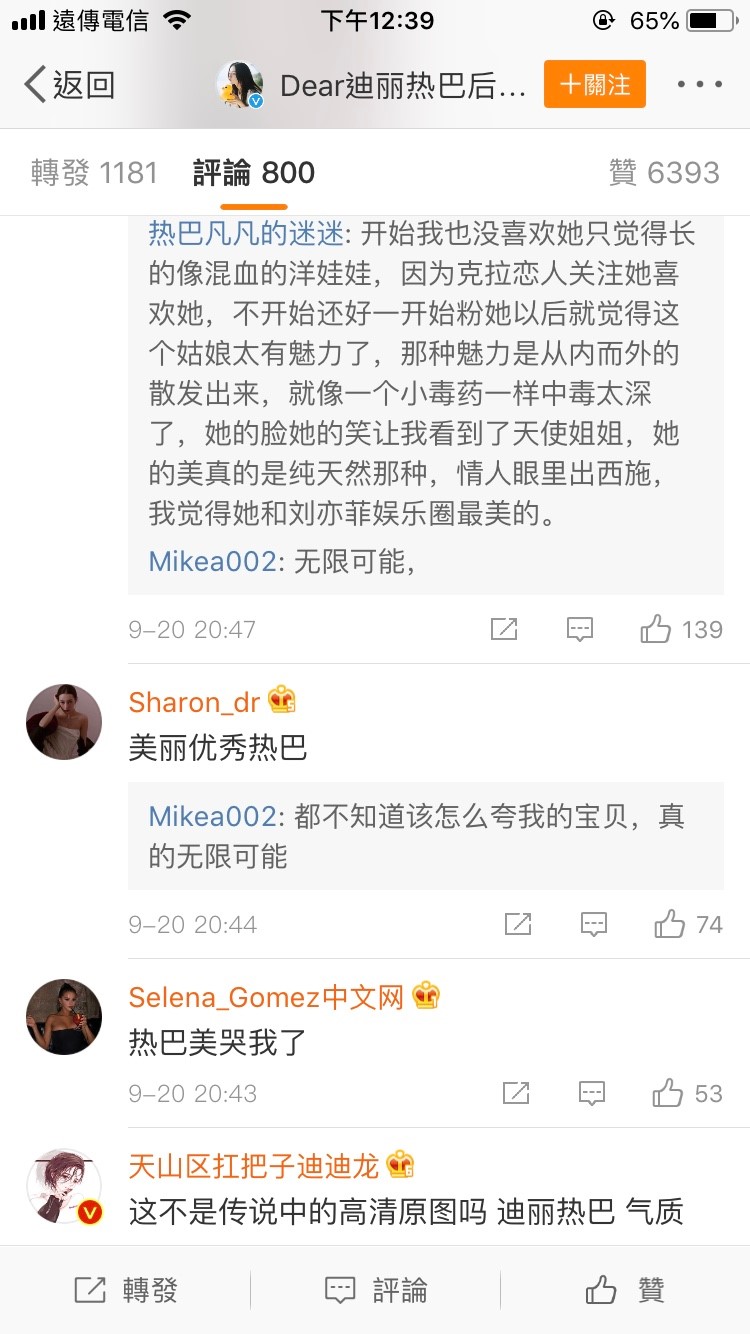Repost the Sharon_dr comment using share icon

coord(518,924)
